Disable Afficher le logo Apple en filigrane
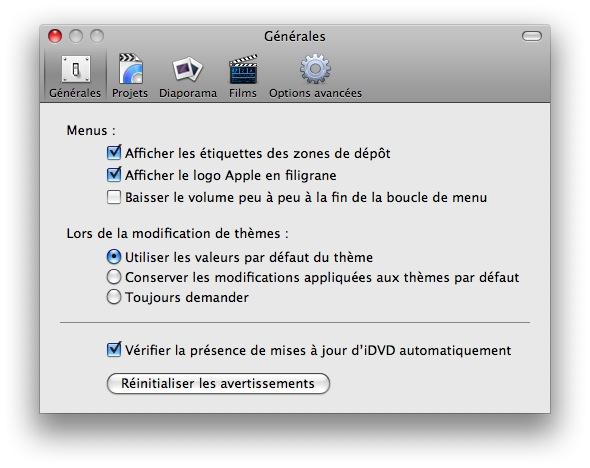The height and width of the screenshot is (468, 590). [x=114, y=175]
